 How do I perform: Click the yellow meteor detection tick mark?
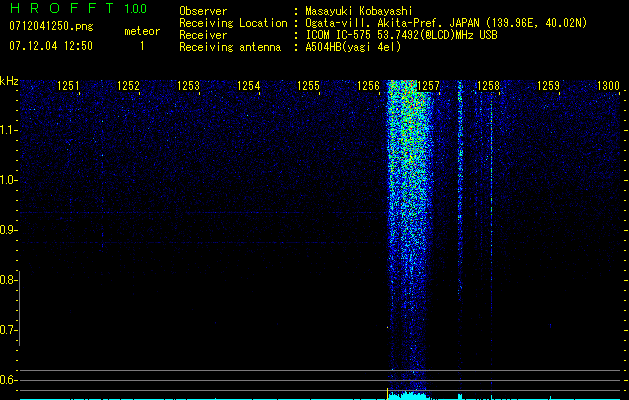click(x=388, y=394)
